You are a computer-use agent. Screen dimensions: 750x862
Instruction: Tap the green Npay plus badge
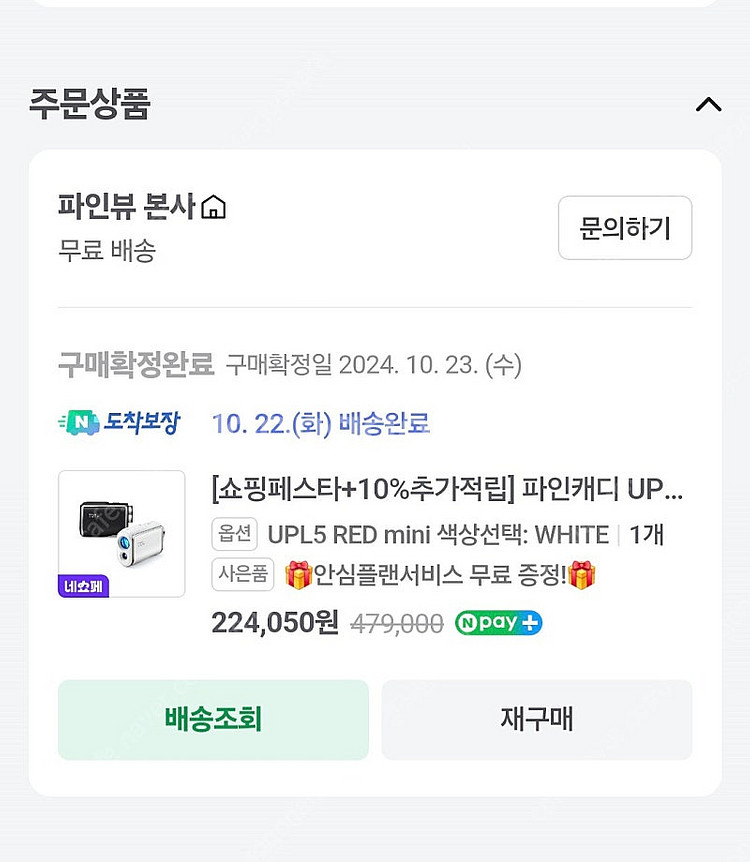498,623
